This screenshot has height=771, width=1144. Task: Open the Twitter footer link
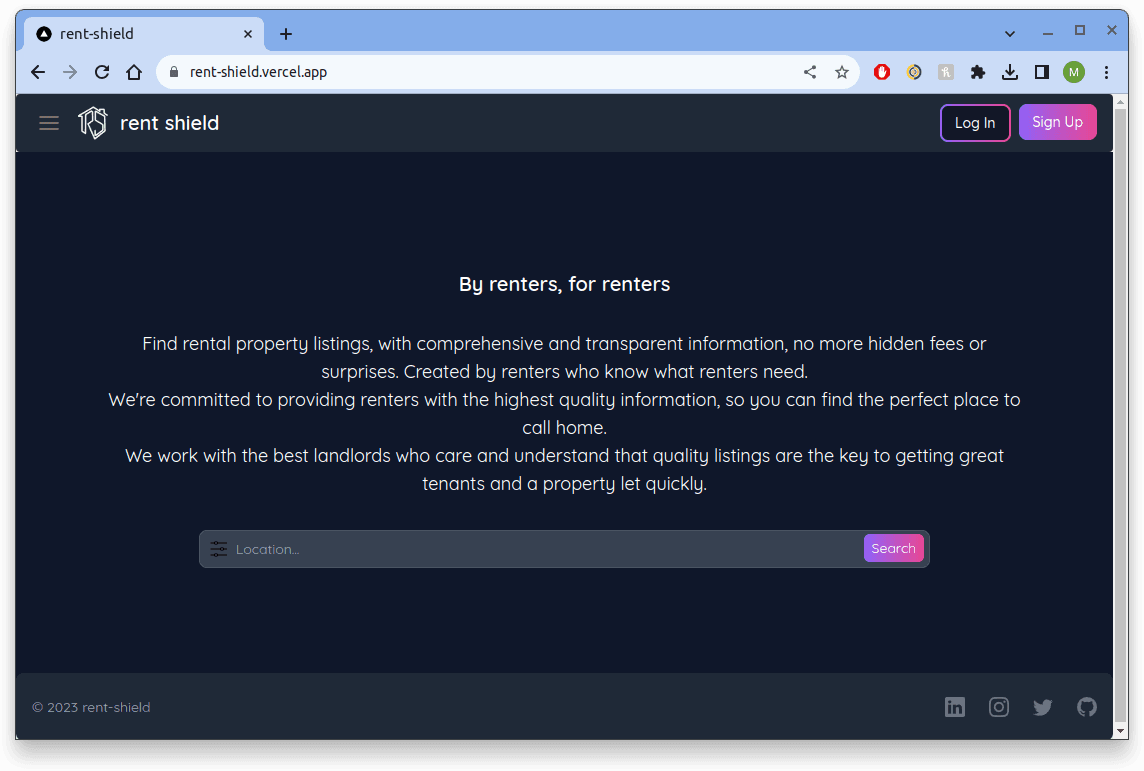pyautogui.click(x=1043, y=707)
